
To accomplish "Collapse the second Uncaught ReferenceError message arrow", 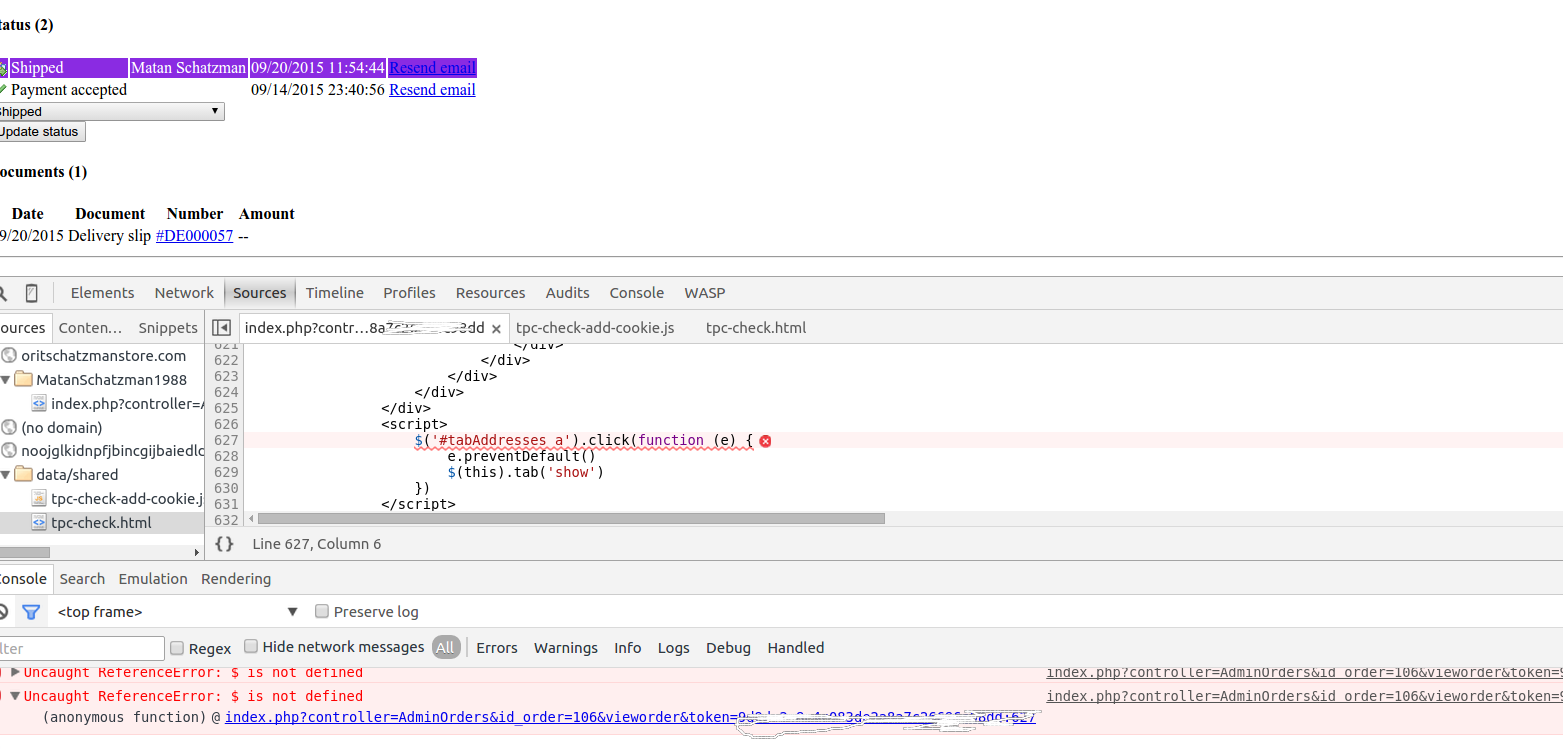I will pos(15,696).
